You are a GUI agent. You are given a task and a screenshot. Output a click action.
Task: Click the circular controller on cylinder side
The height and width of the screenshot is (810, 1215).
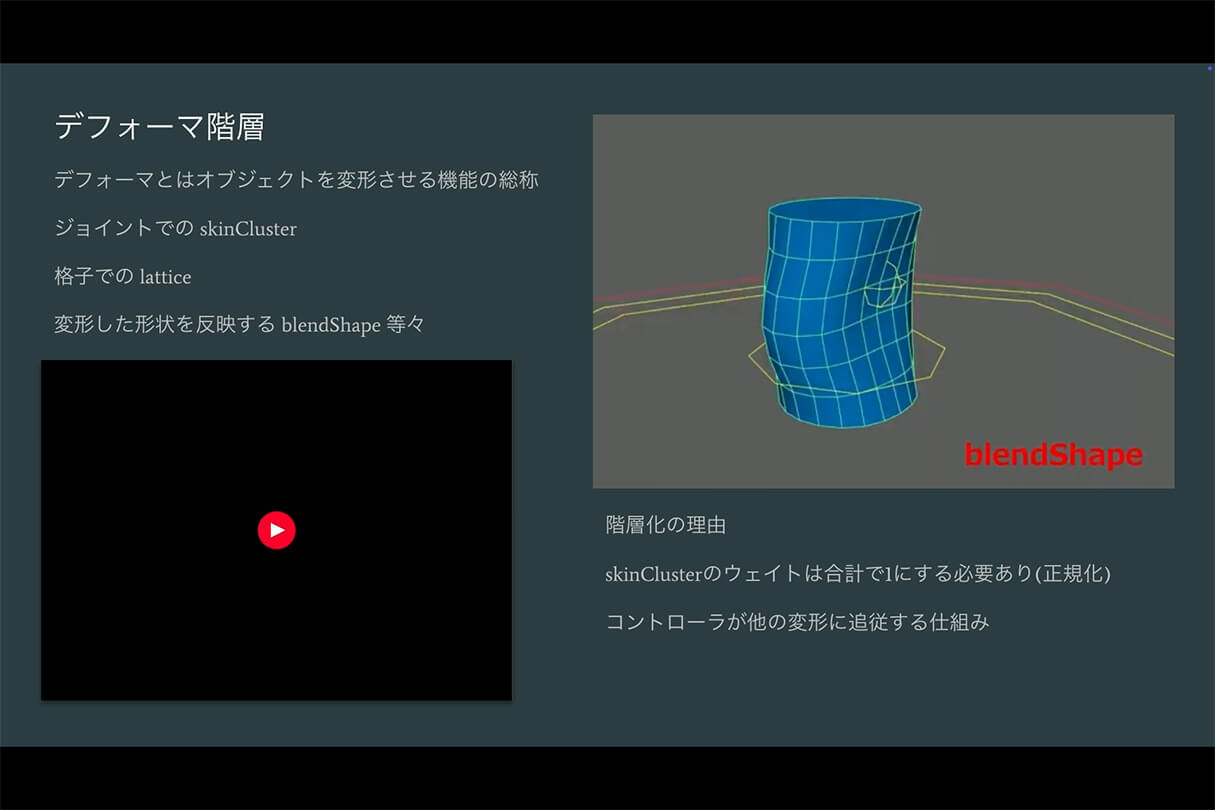pos(886,288)
